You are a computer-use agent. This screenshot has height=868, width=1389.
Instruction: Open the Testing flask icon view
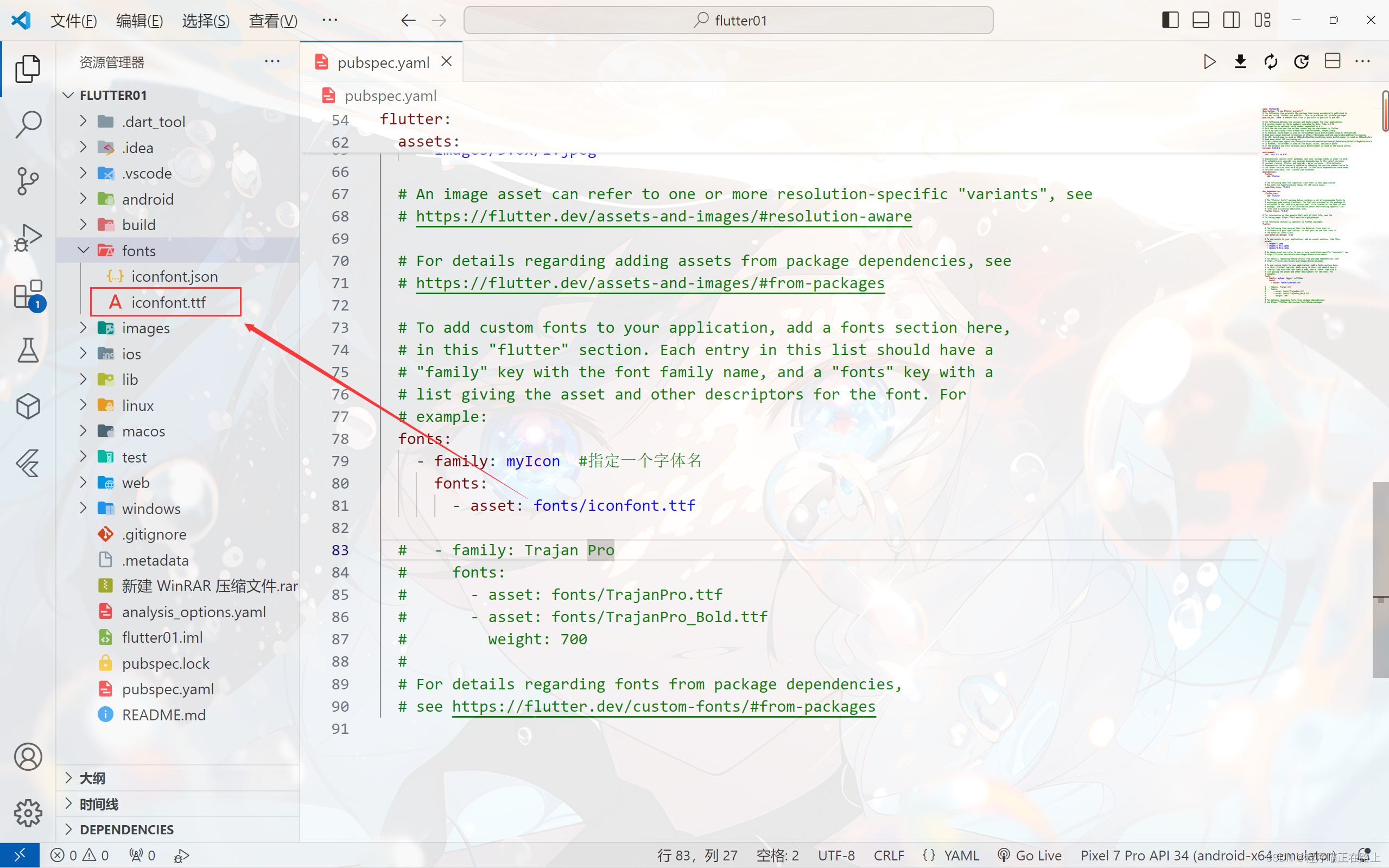click(28, 350)
